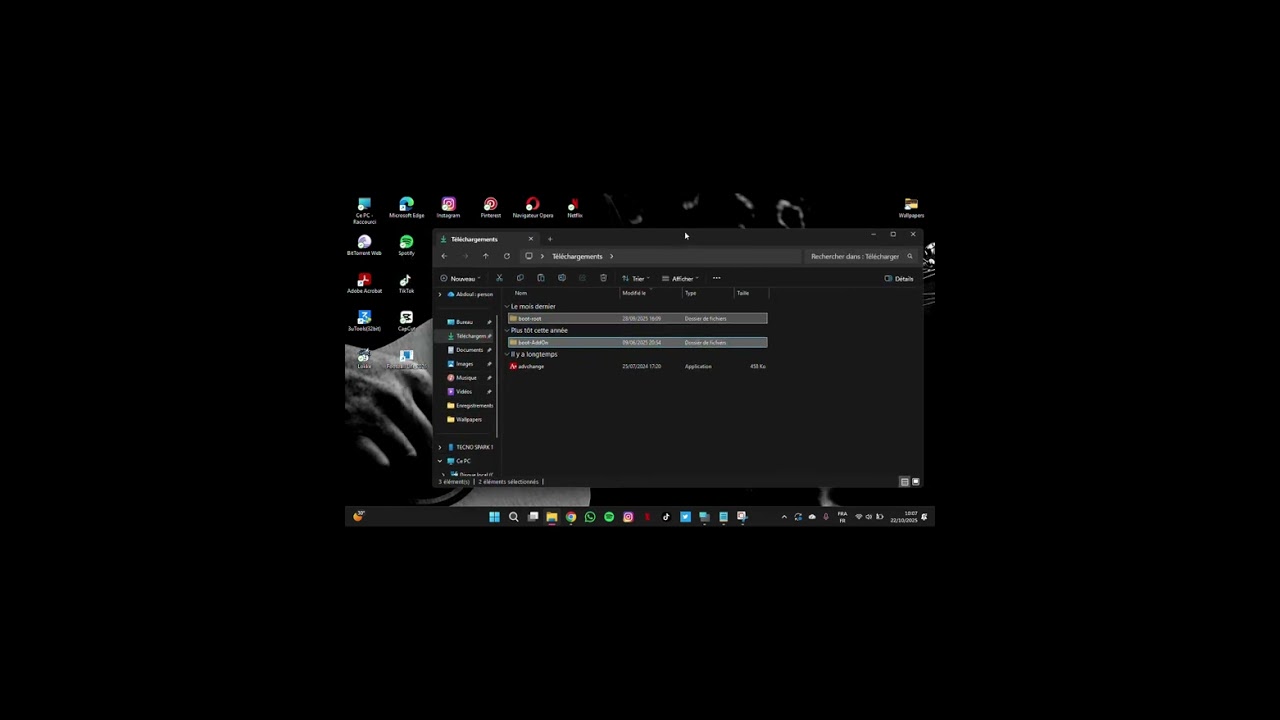This screenshot has height=720, width=1280.
Task: Switch to the large thumbnails view
Action: tap(915, 481)
